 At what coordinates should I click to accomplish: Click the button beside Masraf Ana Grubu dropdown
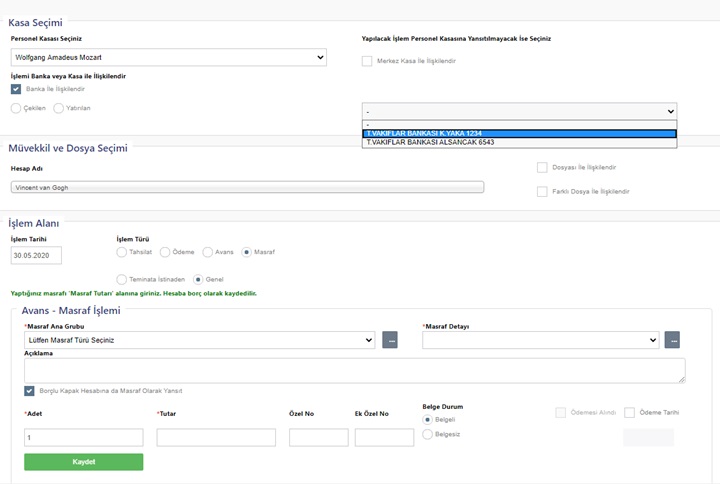(x=391, y=340)
